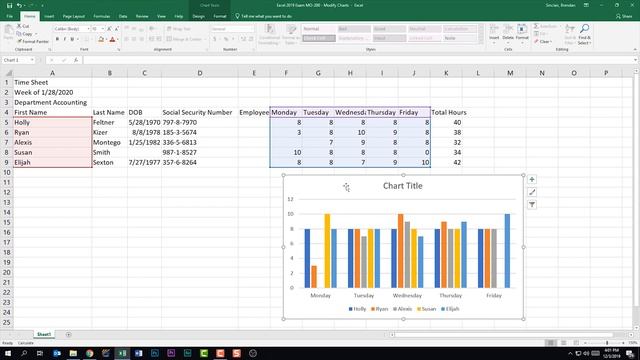Open the Delete cells dropdown

point(508,34)
